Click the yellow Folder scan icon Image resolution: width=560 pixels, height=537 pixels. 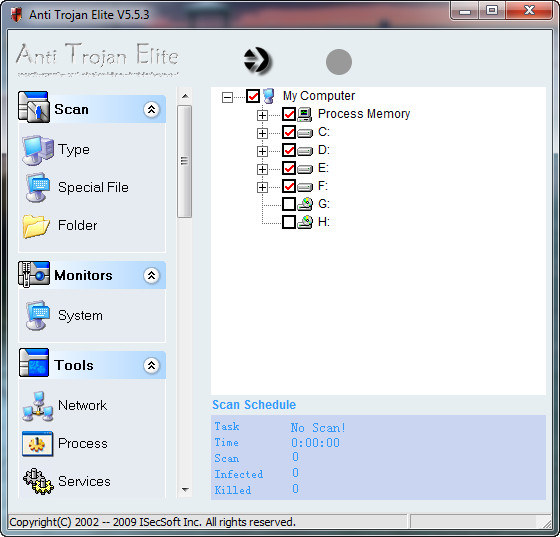click(36, 226)
